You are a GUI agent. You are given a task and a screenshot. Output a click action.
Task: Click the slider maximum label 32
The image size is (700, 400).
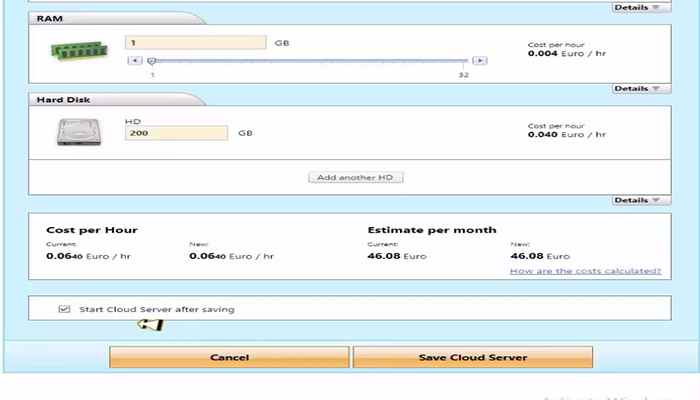pos(464,75)
